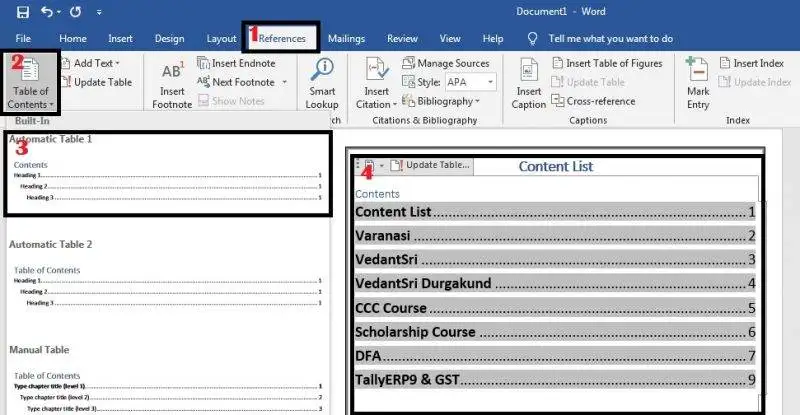Choose the Automatic Table 1 preview
Viewport: 800px width, 415px height.
click(x=168, y=174)
